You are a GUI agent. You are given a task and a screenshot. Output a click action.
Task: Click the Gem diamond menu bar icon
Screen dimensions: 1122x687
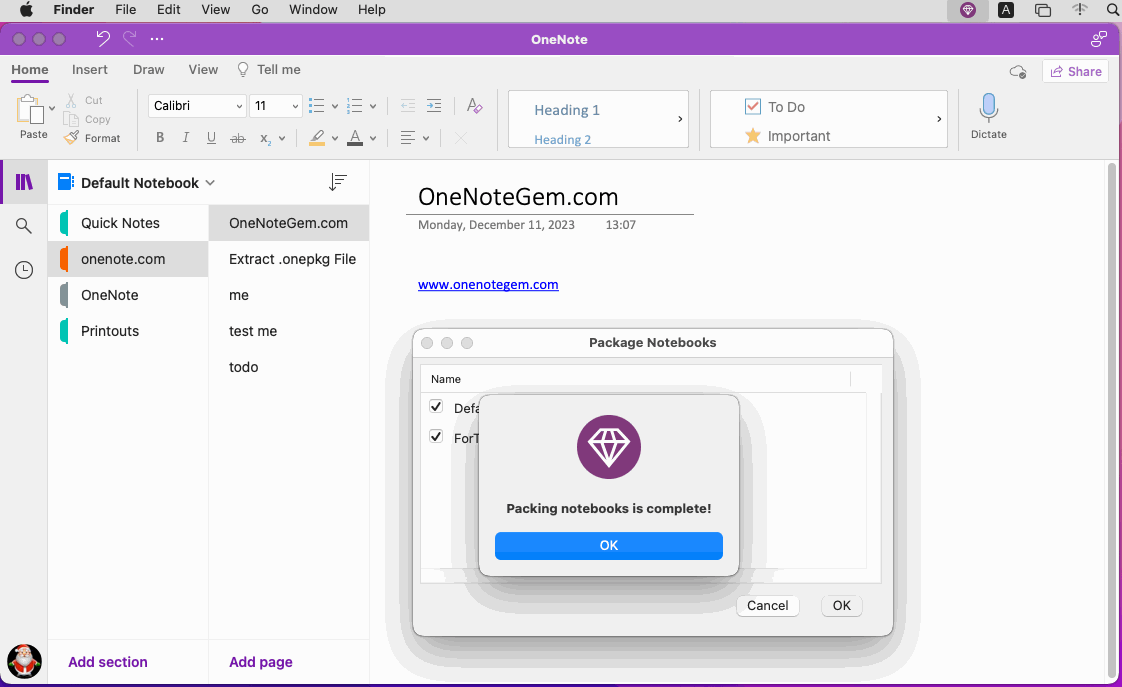click(x=967, y=10)
